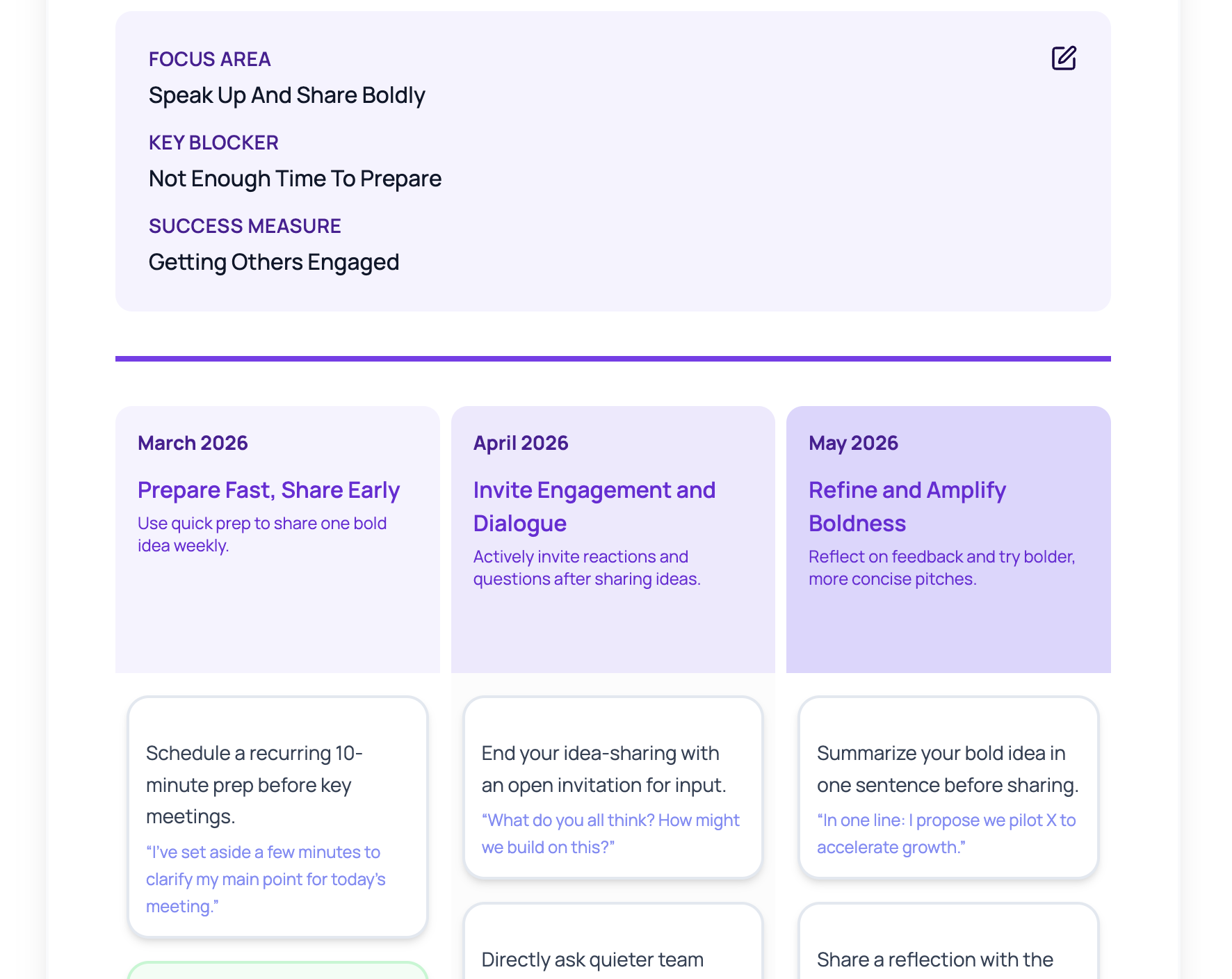Select the May 2026 month heading
This screenshot has width=1232, height=979.
tap(853, 443)
